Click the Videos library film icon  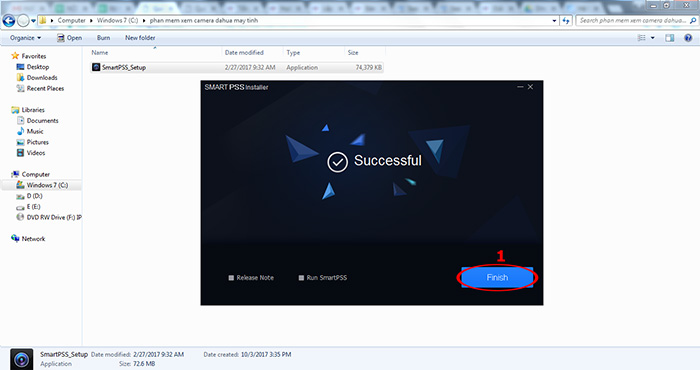(20, 153)
